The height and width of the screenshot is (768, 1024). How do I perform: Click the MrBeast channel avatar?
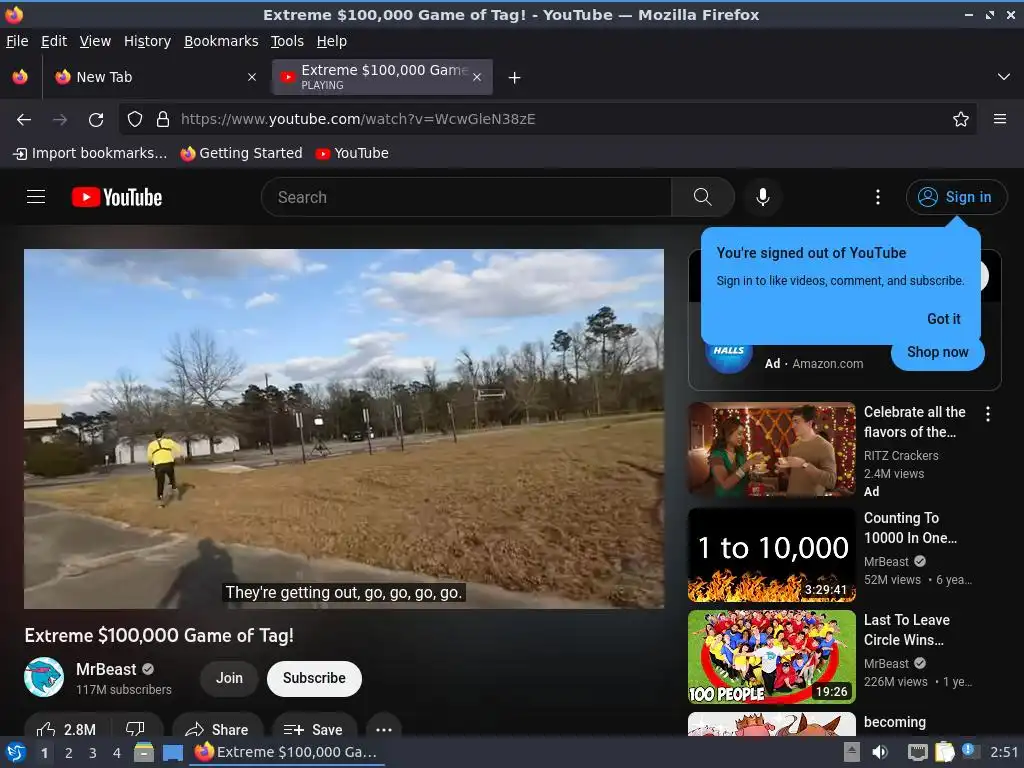[x=44, y=677]
